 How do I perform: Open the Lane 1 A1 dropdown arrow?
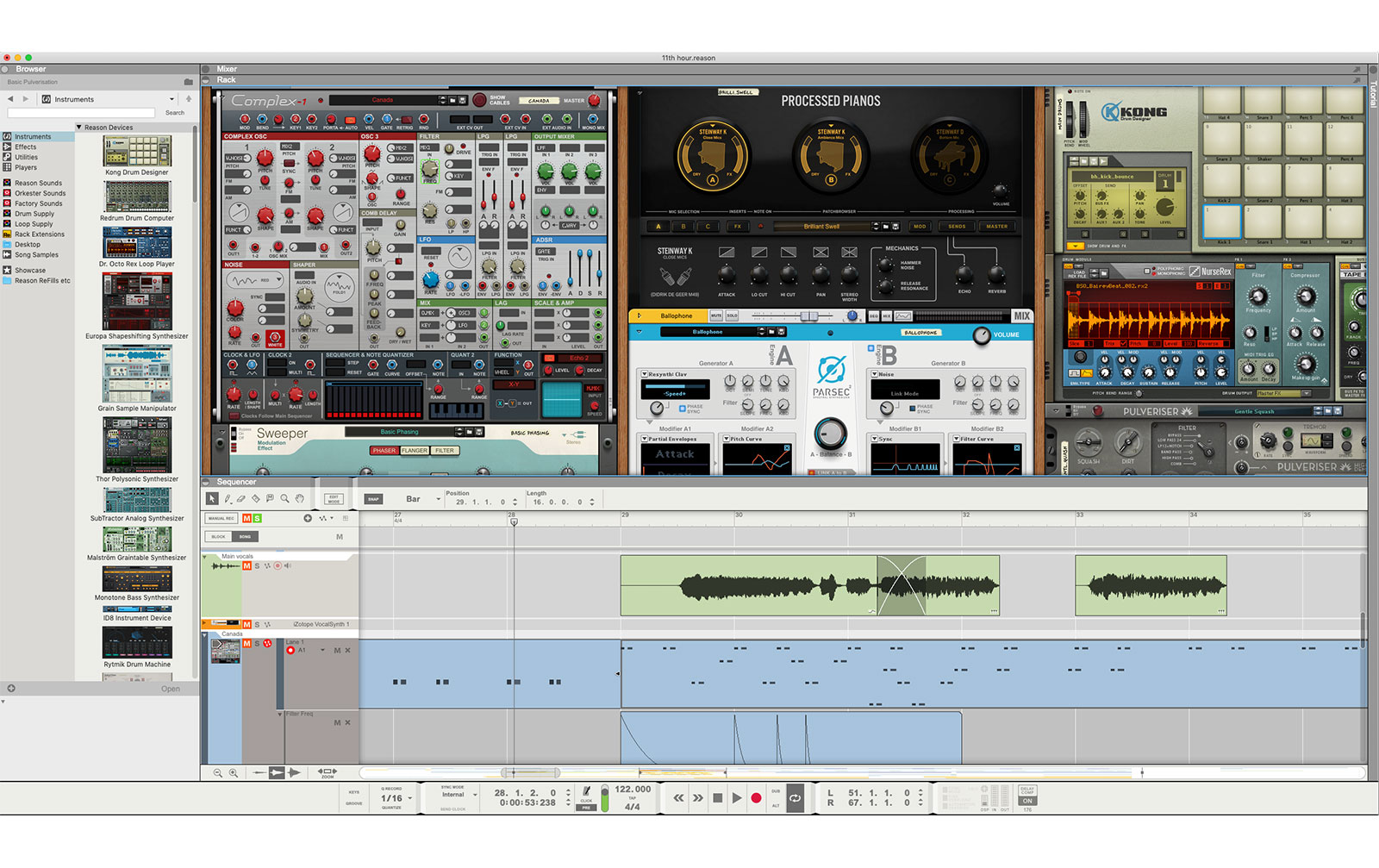tap(323, 650)
